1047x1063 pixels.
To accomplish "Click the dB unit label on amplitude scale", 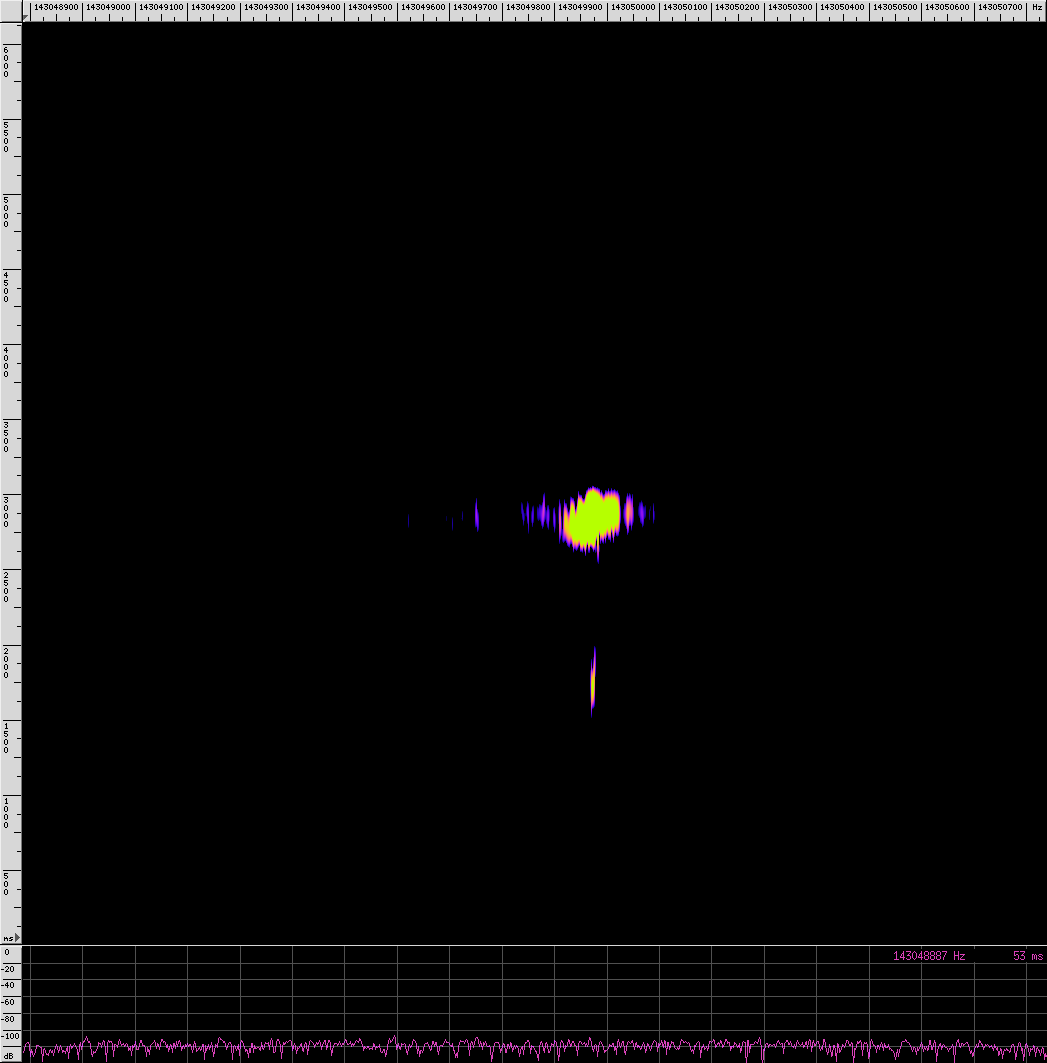I will [8, 1056].
